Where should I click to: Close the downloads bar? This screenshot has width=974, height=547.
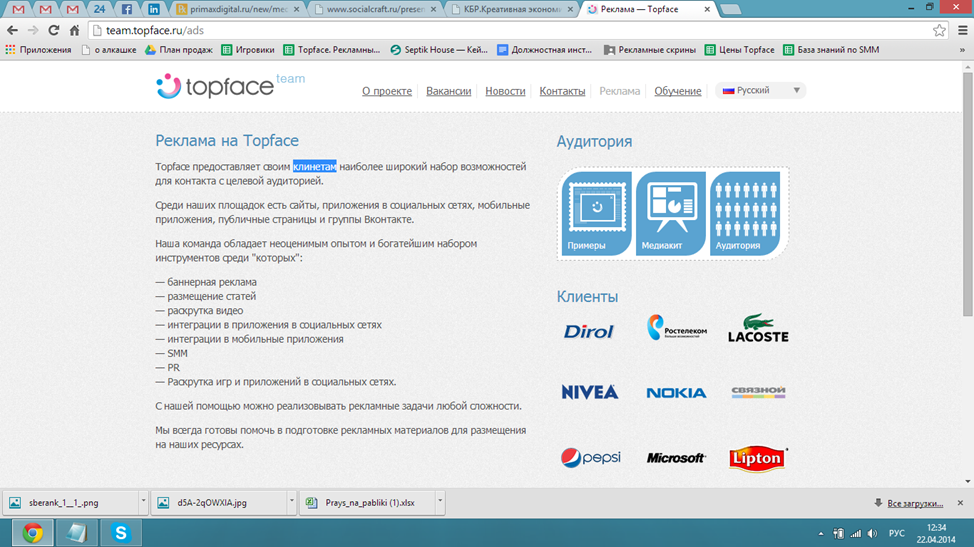(960, 503)
